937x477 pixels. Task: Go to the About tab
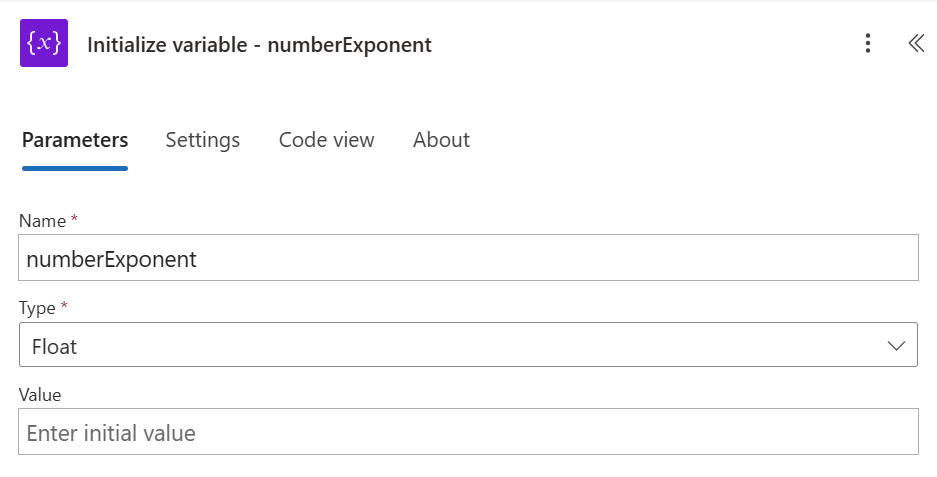point(441,140)
